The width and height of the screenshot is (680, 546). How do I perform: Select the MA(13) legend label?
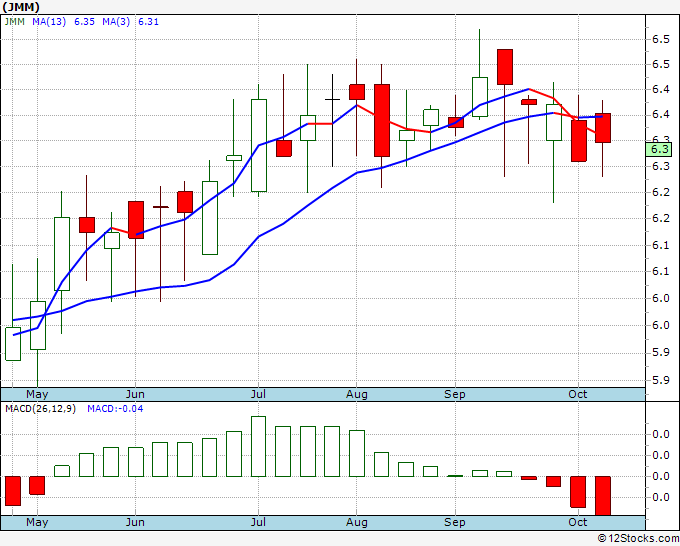click(49, 22)
